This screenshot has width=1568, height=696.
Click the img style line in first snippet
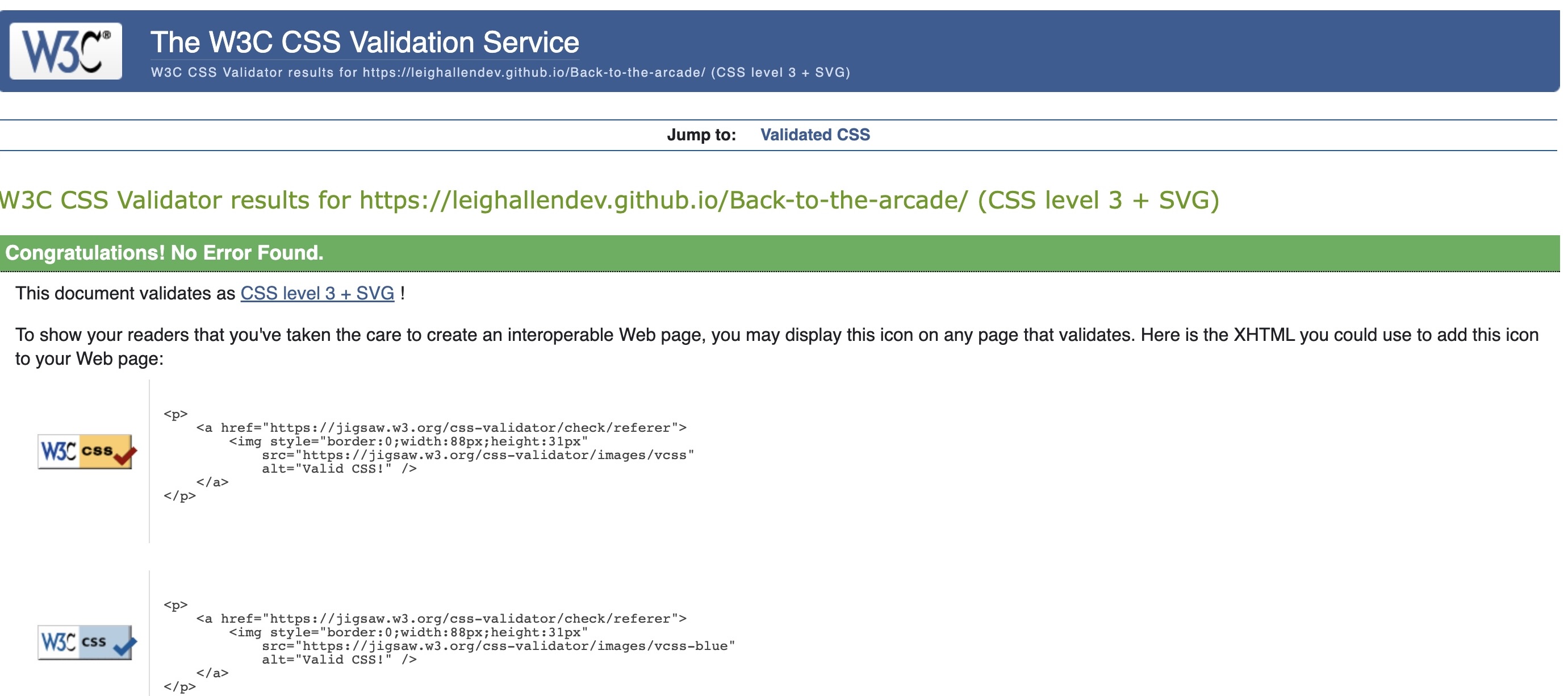[408, 441]
